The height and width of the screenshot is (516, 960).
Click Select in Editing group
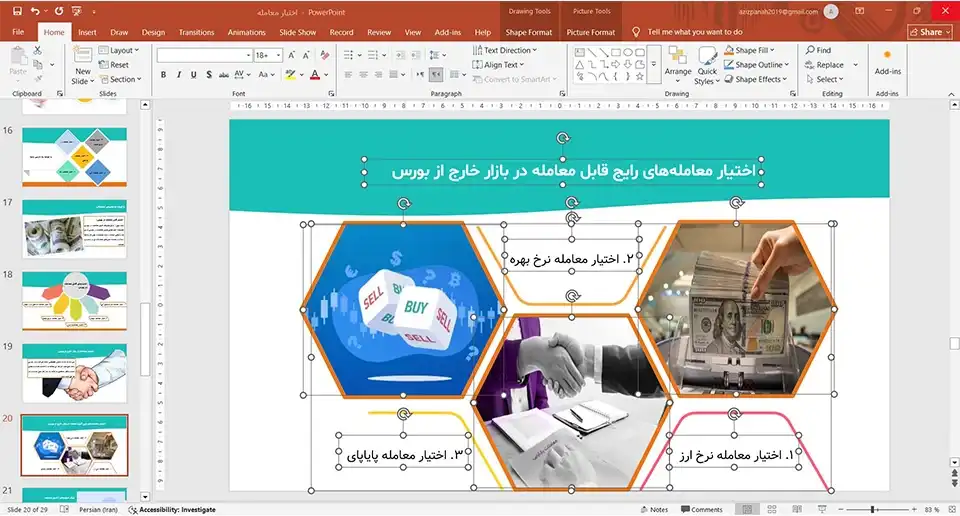825,79
